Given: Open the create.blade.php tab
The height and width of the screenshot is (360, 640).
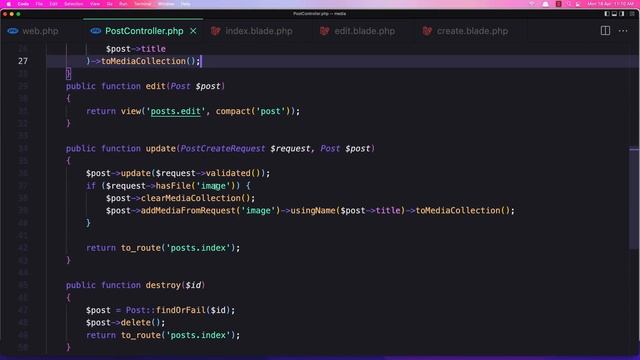Looking at the screenshot, I should tap(472, 31).
